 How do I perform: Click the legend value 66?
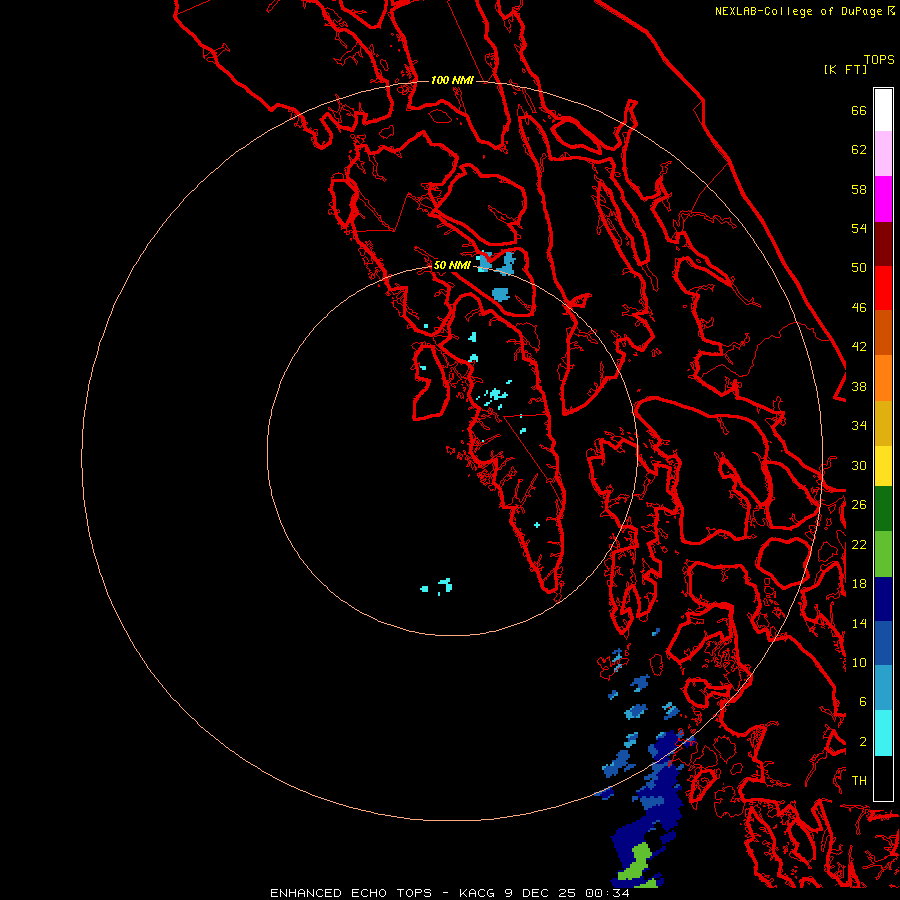pyautogui.click(x=859, y=111)
